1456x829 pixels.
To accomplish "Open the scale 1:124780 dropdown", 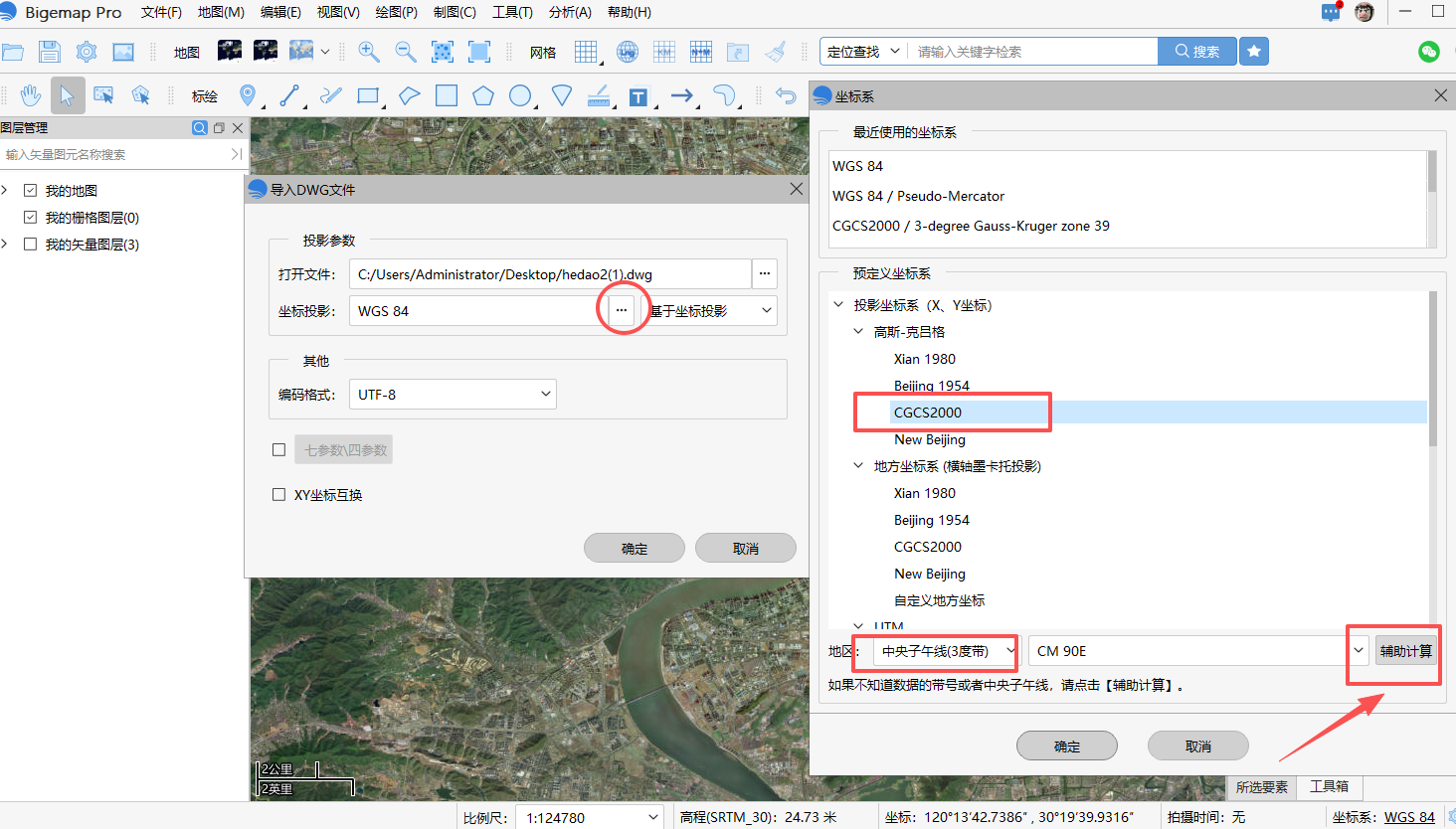I will coord(592,817).
